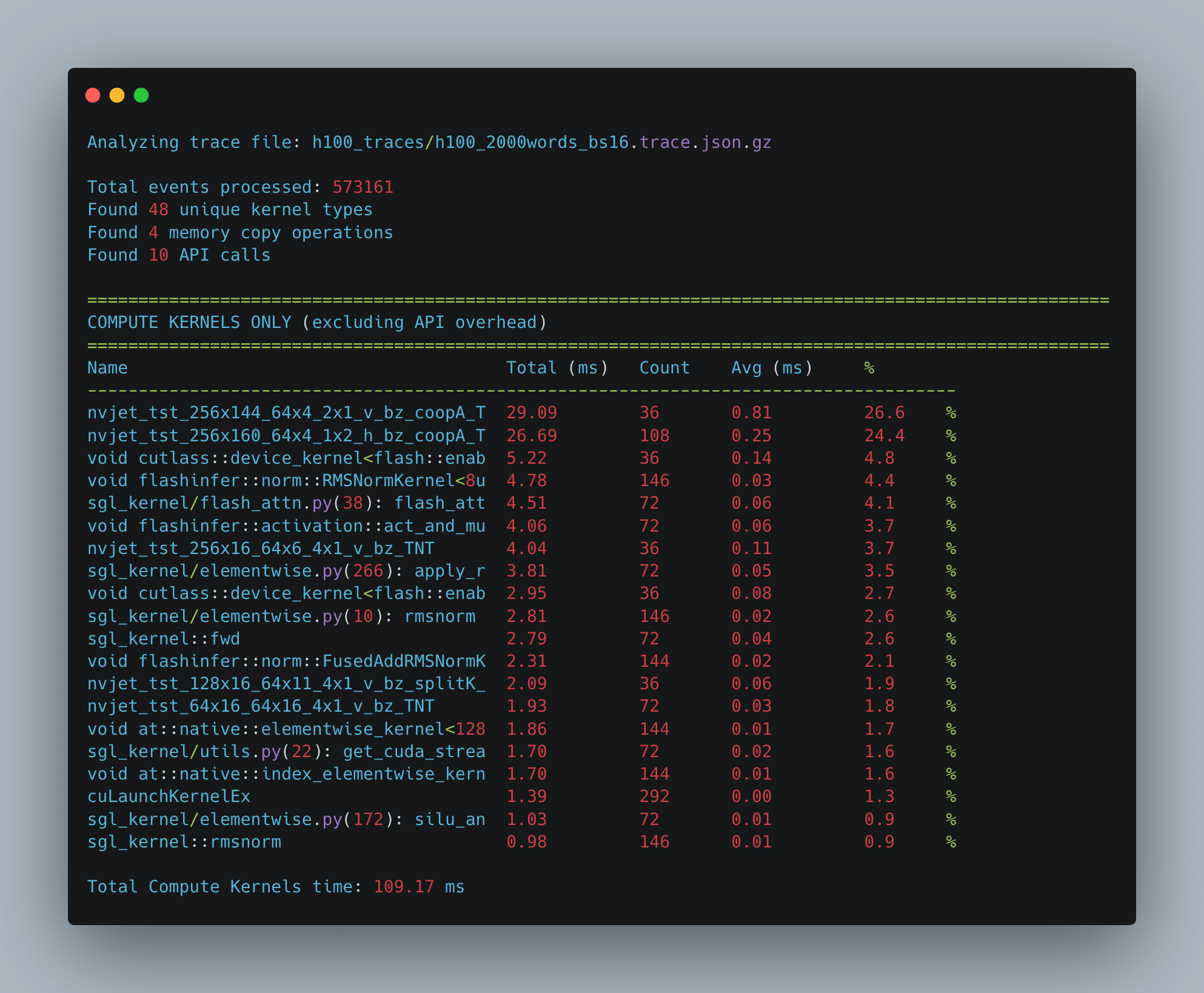Click the Count column header
The height and width of the screenshot is (993, 1204).
(x=664, y=368)
